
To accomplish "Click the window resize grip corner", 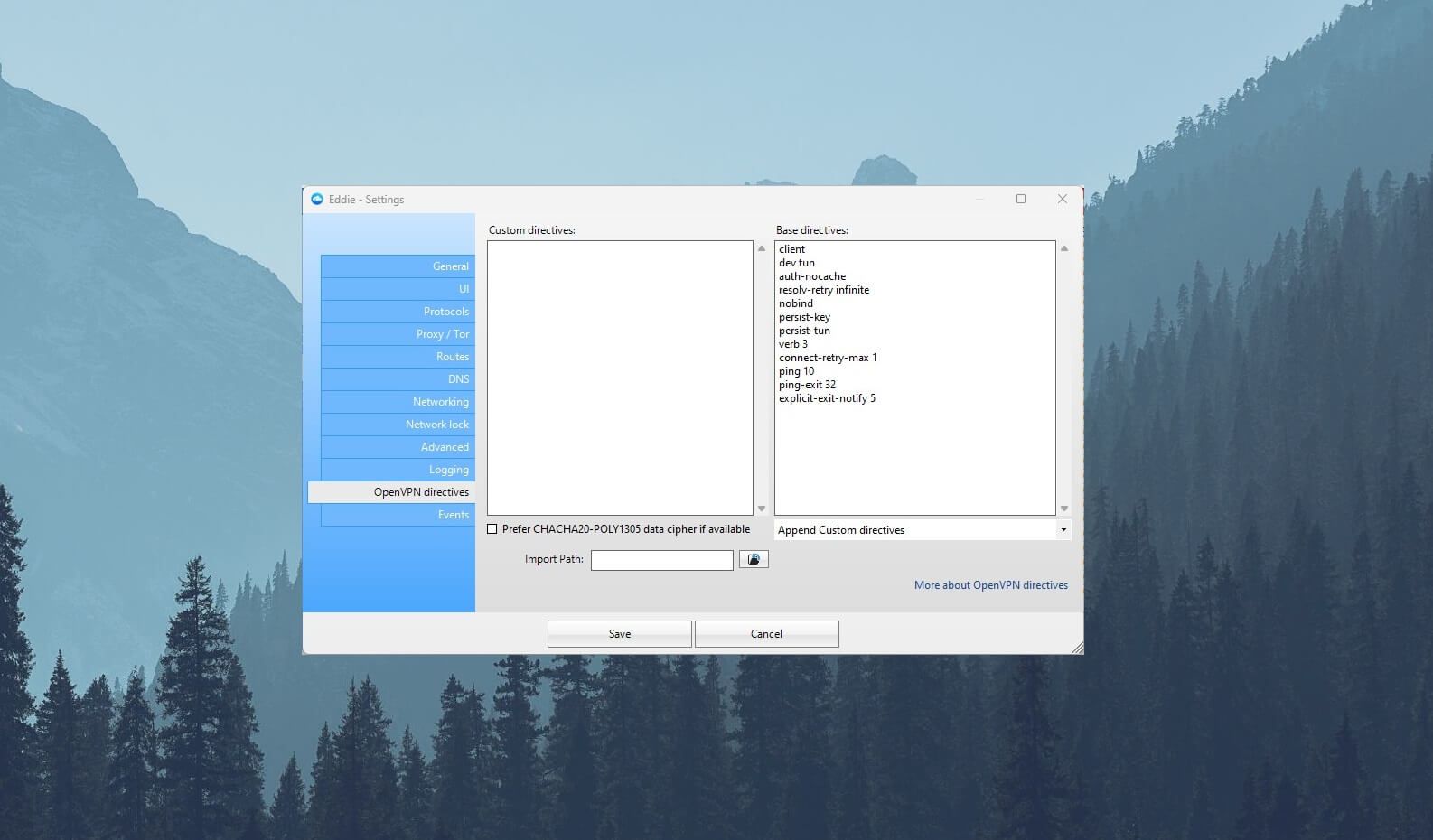I will (1077, 648).
